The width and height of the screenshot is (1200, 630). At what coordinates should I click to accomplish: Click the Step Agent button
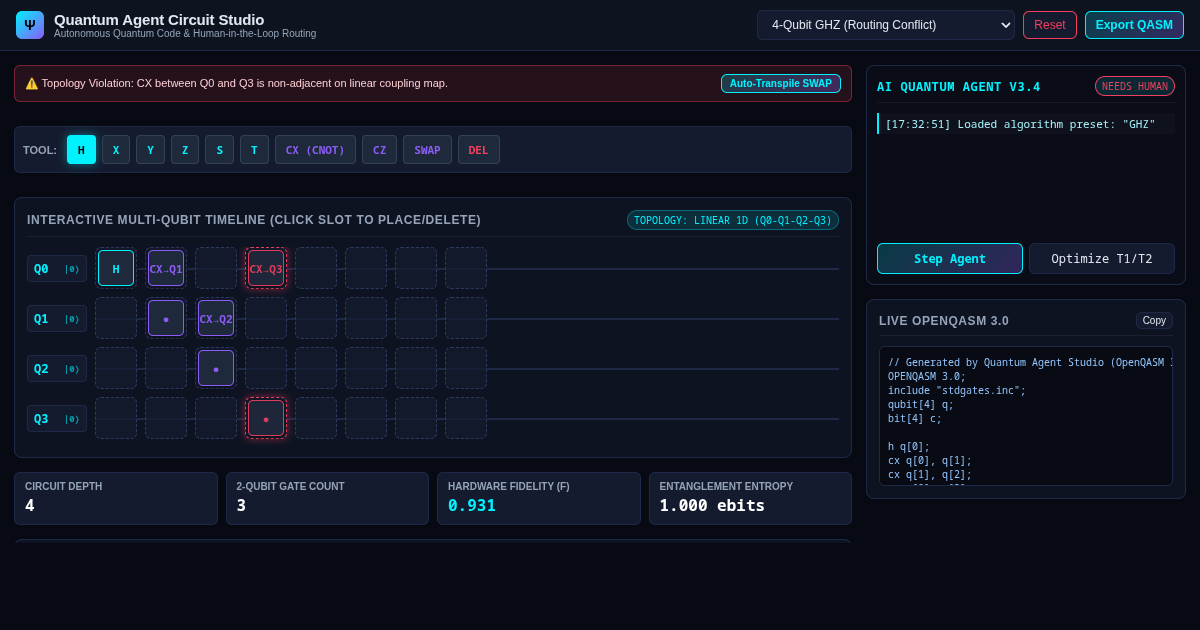pos(950,258)
